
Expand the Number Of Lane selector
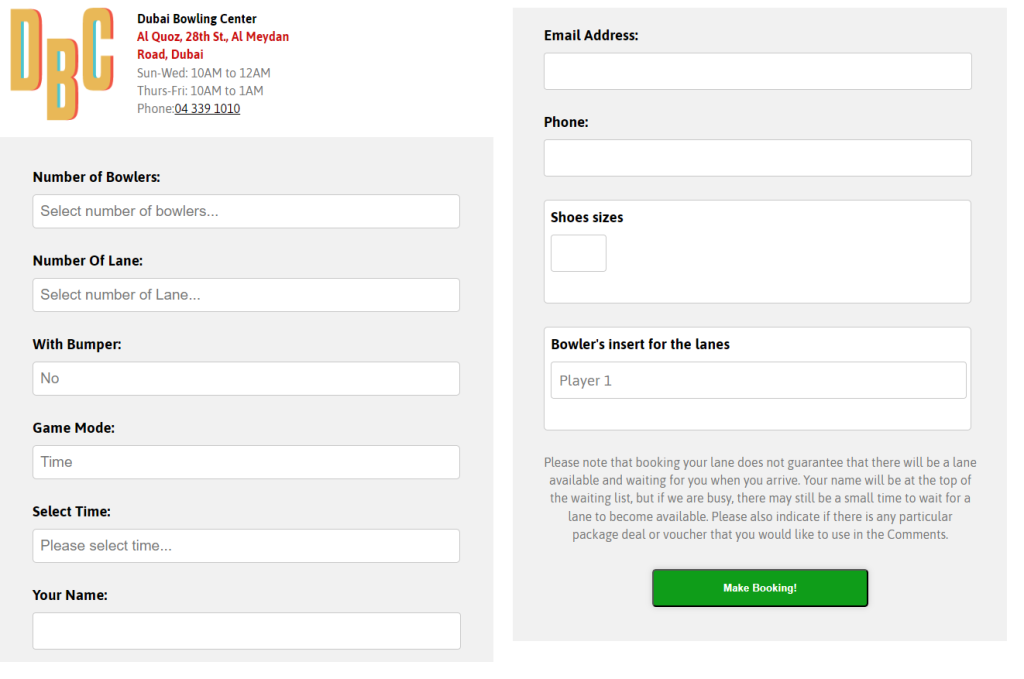point(246,295)
